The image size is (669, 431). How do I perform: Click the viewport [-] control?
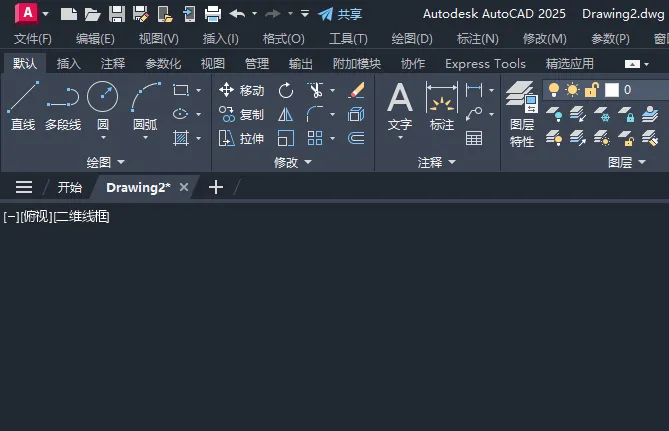(x=11, y=217)
